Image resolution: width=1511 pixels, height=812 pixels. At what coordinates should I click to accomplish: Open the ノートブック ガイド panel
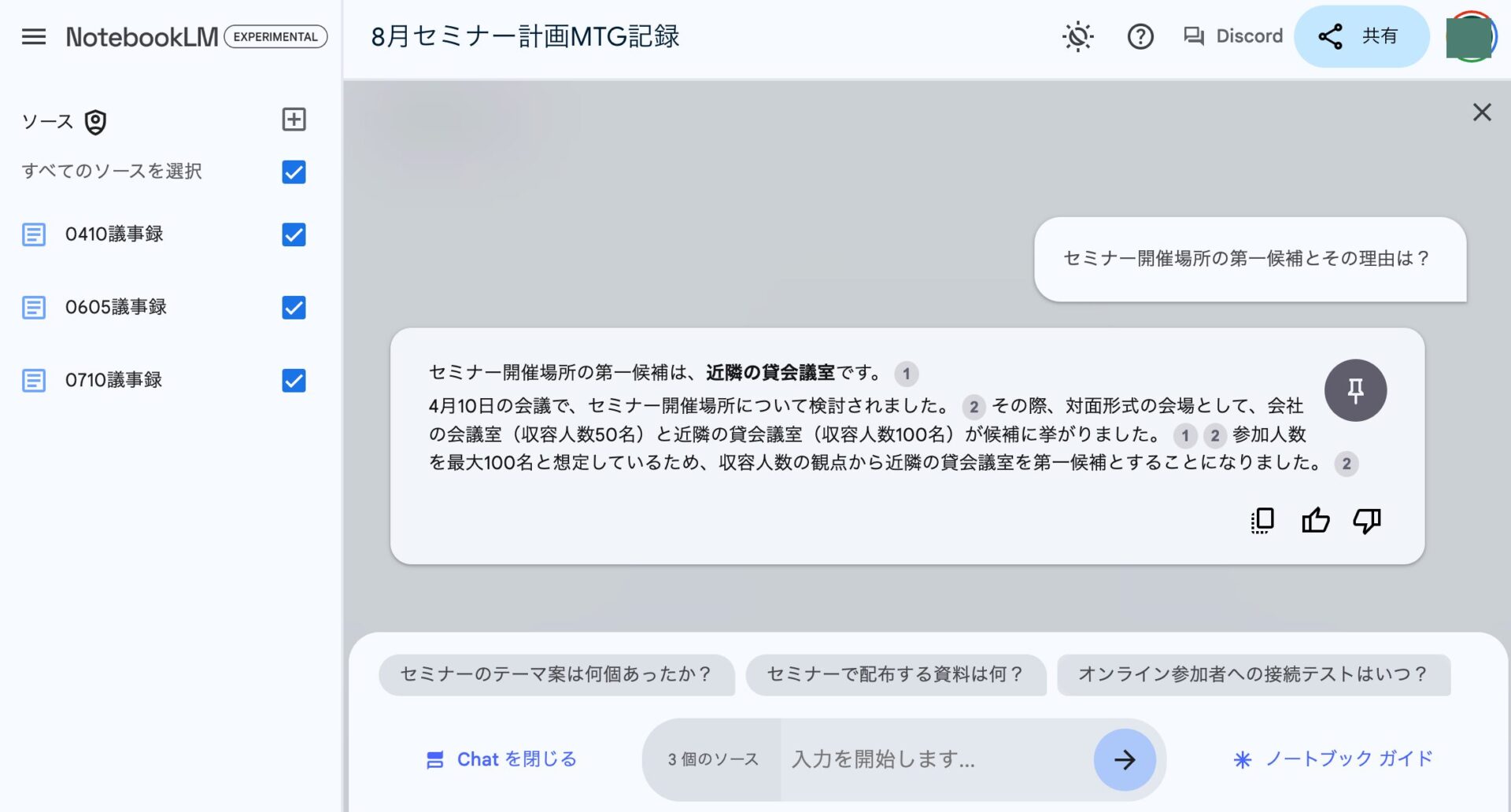(1332, 759)
